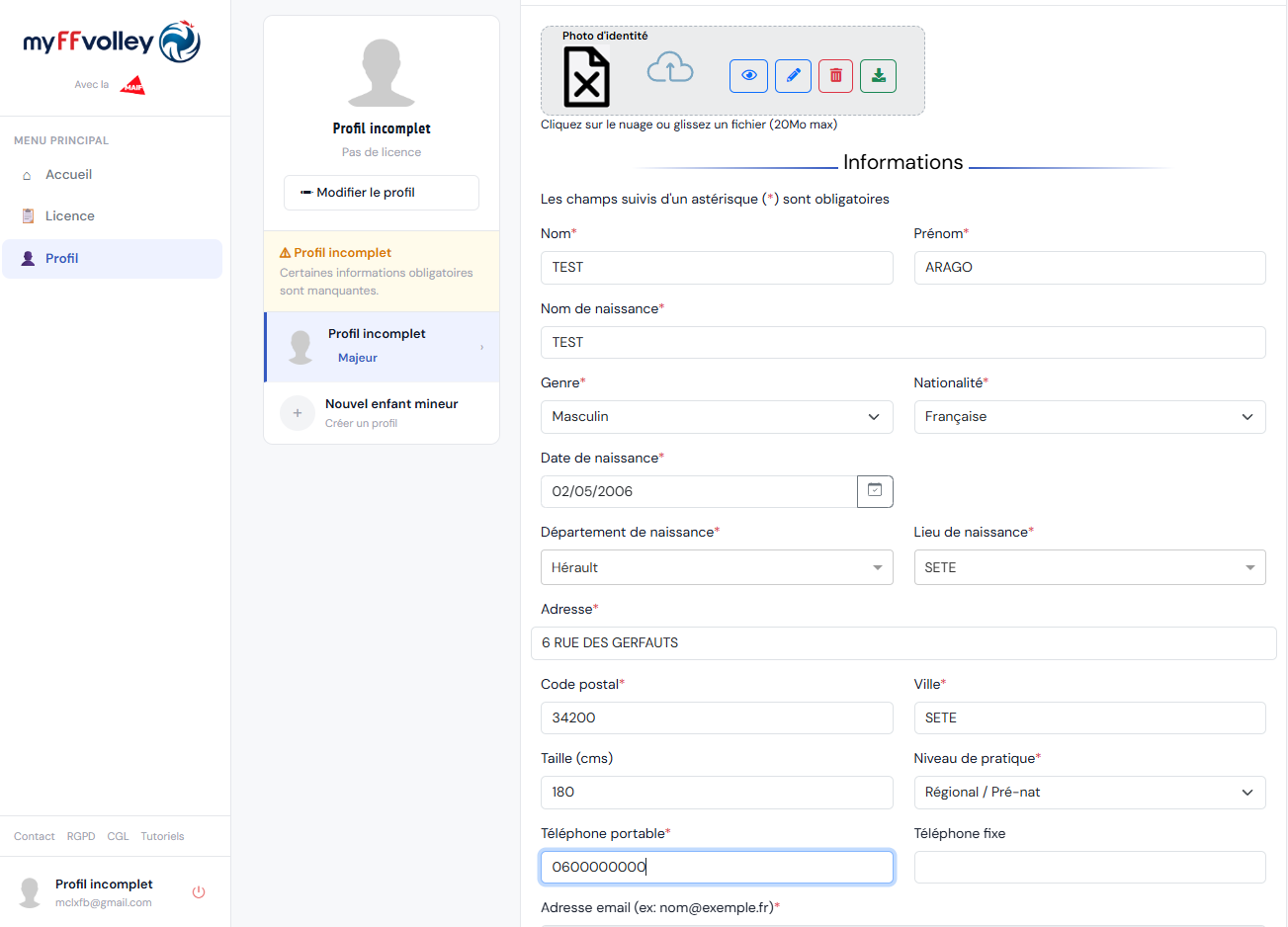The height and width of the screenshot is (927, 1288).
Task: Open the Tutoriels footer link
Action: [162, 836]
